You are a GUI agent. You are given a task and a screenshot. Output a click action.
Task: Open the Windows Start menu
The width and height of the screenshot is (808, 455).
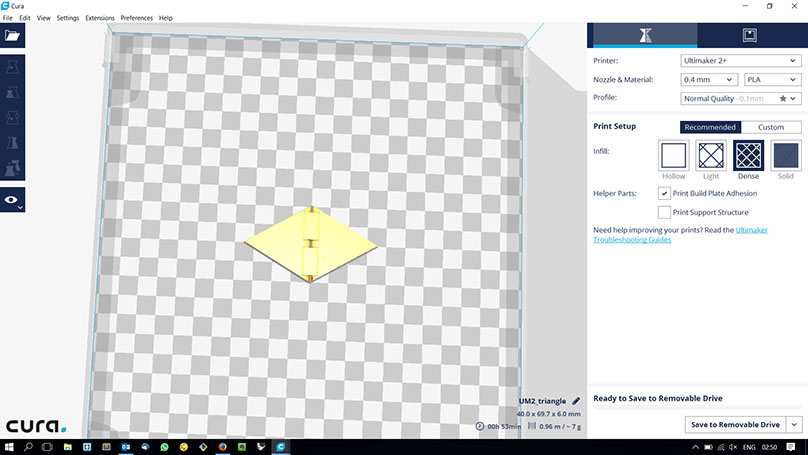click(x=9, y=447)
